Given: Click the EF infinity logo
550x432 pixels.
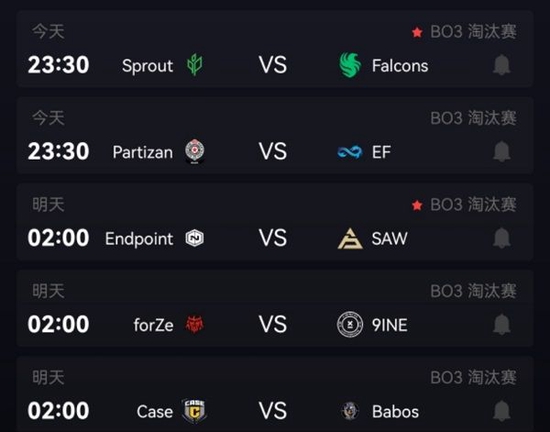Looking at the screenshot, I should point(349,152).
